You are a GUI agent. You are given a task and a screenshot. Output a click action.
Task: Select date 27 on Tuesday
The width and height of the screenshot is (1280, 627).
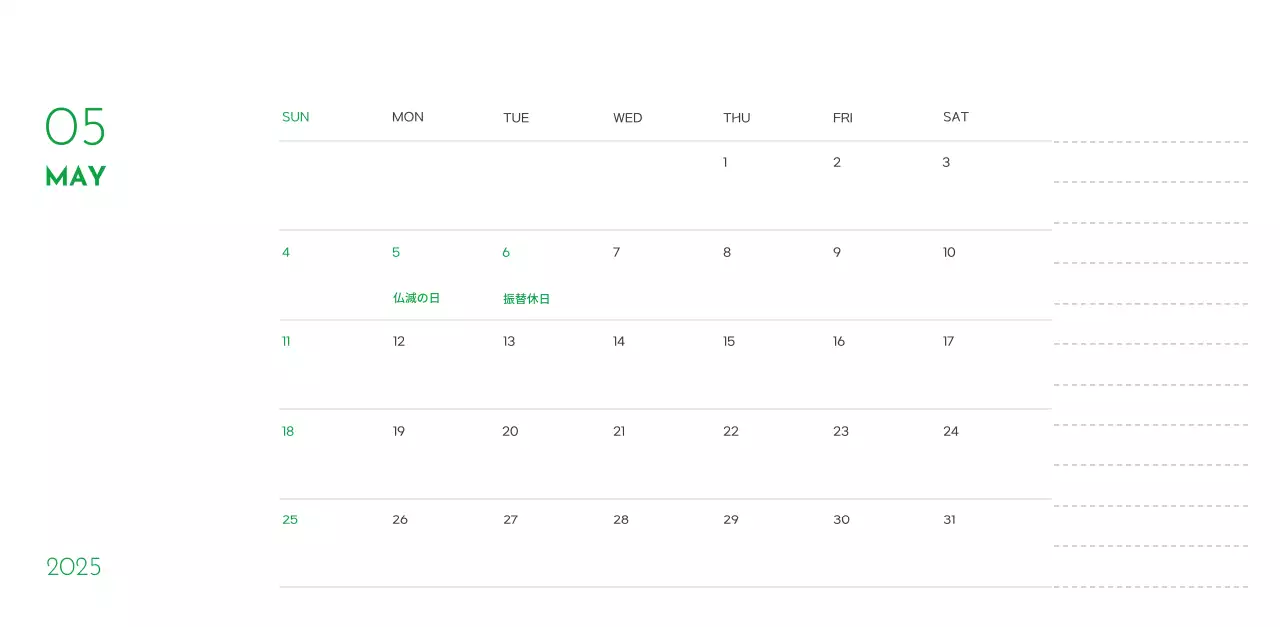(510, 520)
